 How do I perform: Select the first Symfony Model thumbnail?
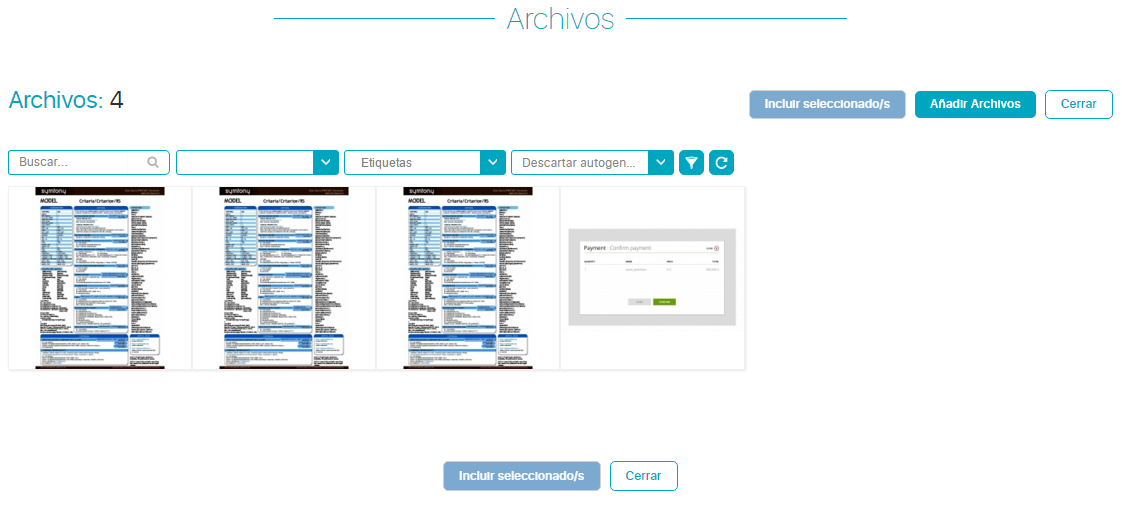100,277
